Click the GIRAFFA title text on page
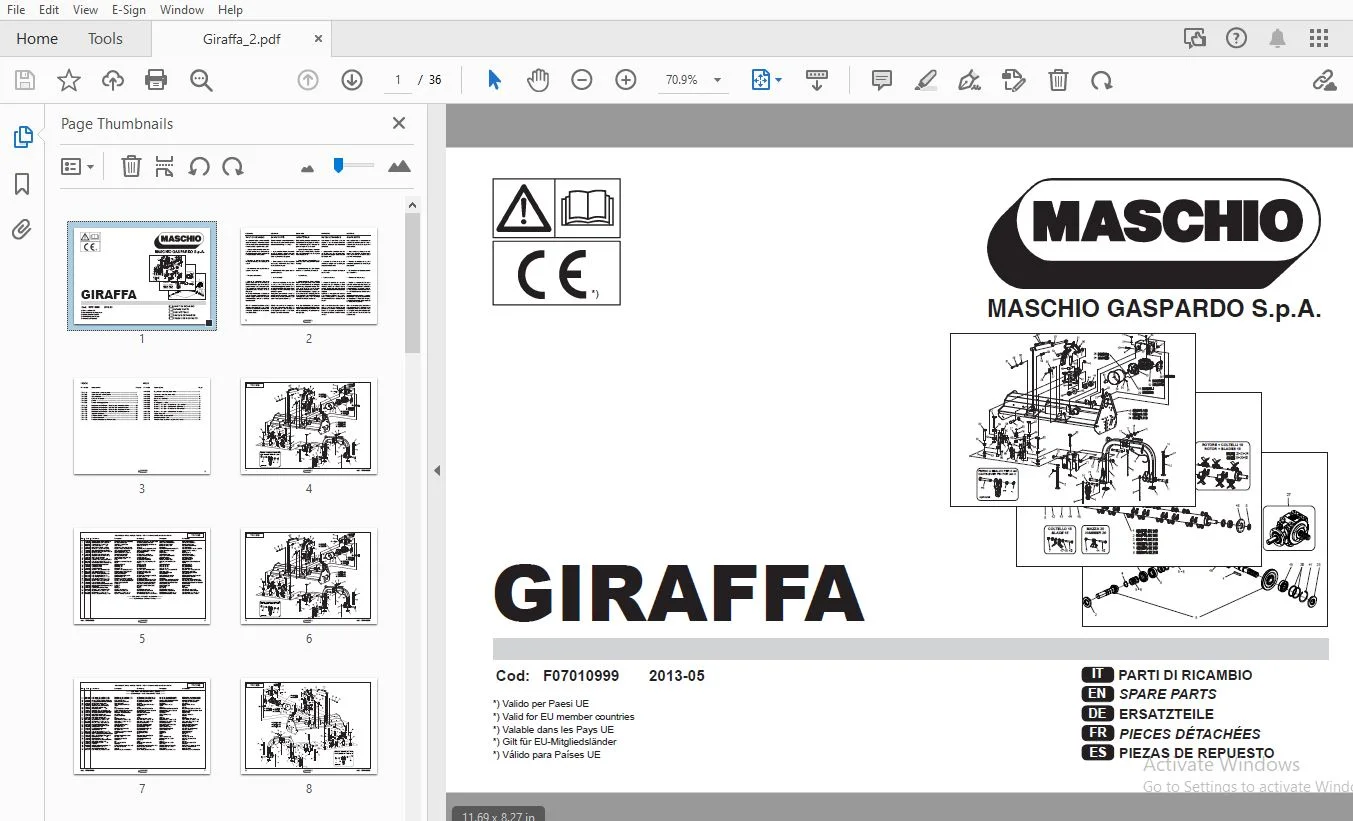The width and height of the screenshot is (1353, 821). click(x=678, y=594)
